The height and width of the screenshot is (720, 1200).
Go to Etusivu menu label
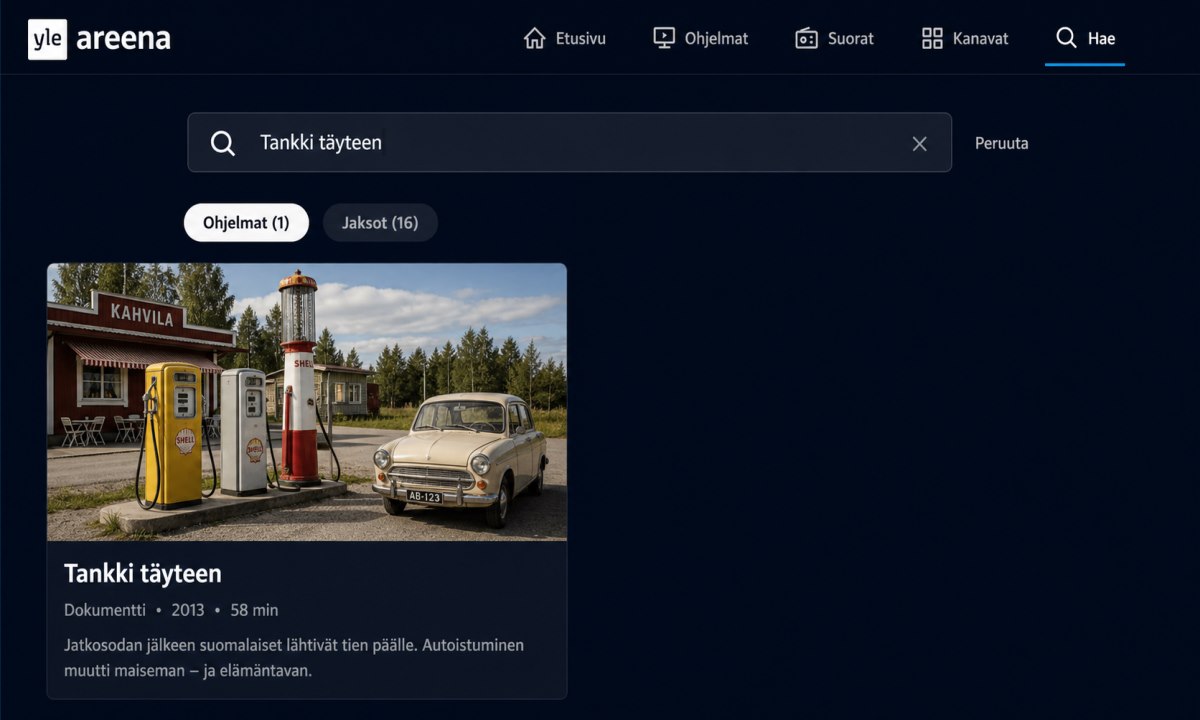tap(582, 39)
